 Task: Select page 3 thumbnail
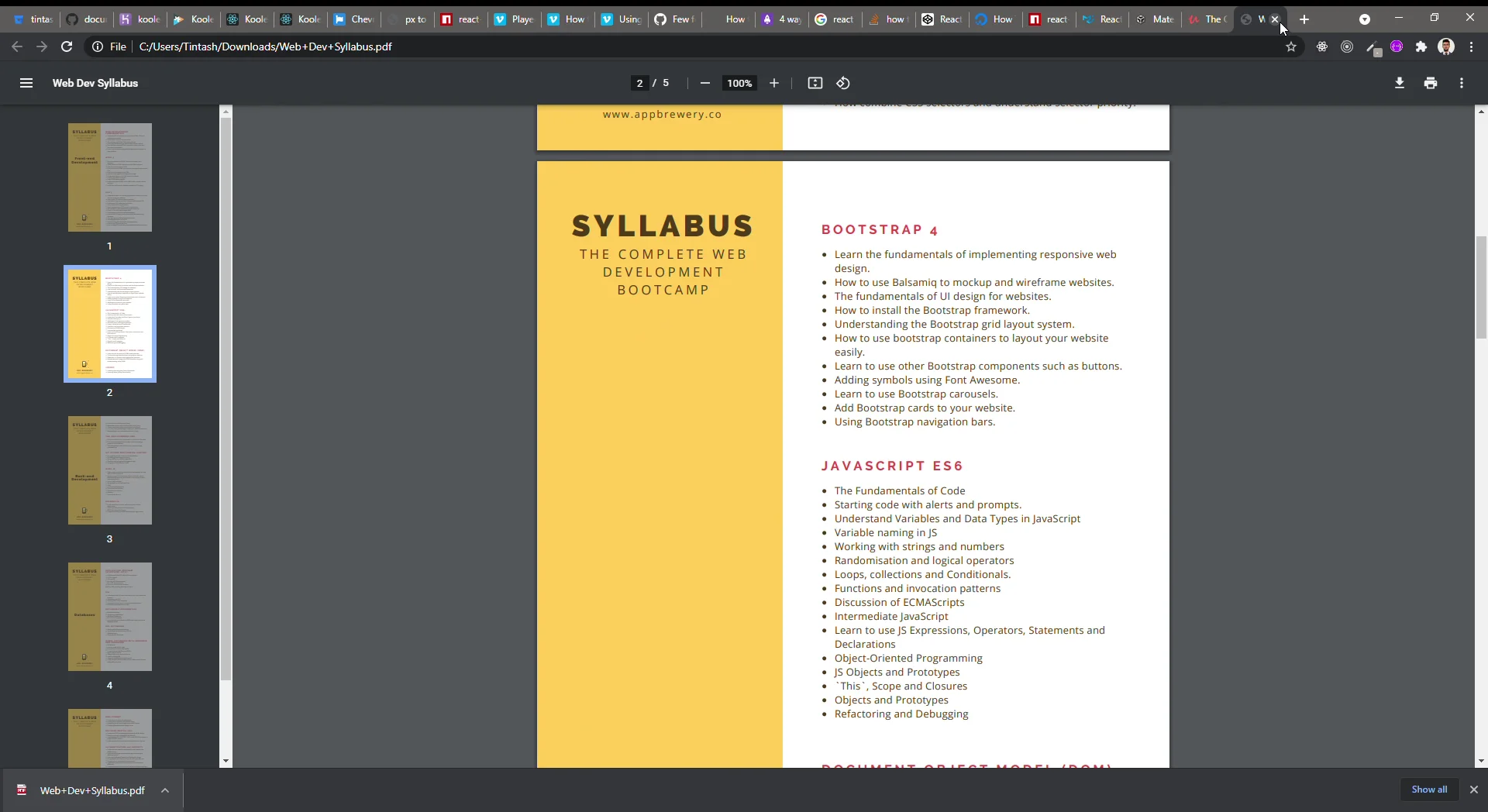click(x=109, y=470)
